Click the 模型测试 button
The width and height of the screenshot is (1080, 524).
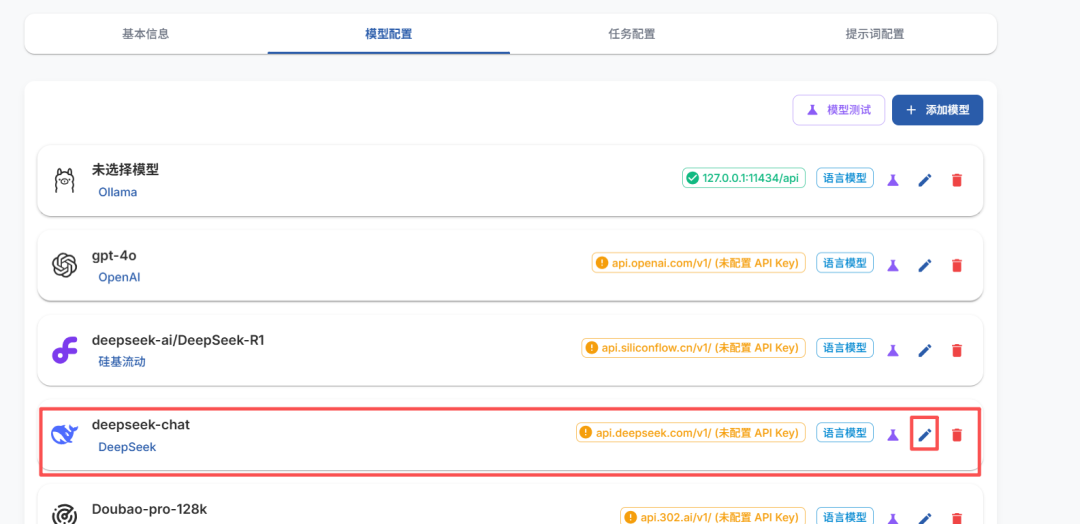point(839,110)
